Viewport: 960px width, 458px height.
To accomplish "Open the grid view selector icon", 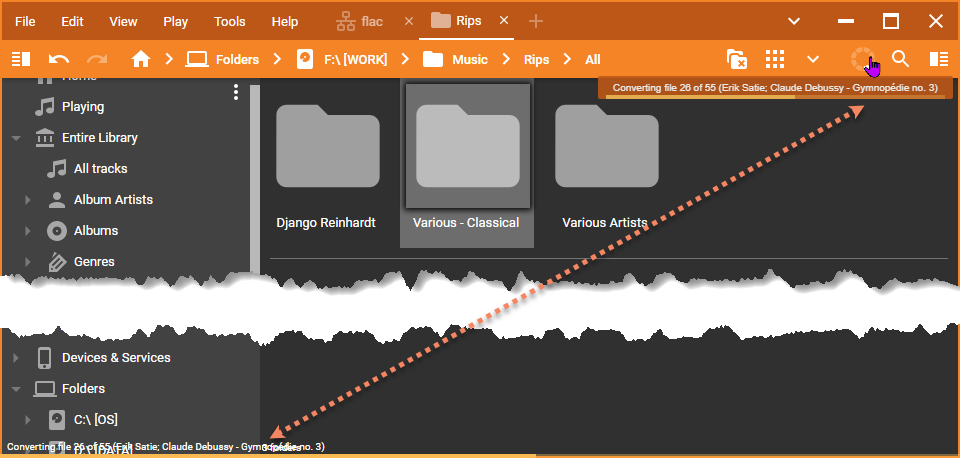I will click(775, 59).
